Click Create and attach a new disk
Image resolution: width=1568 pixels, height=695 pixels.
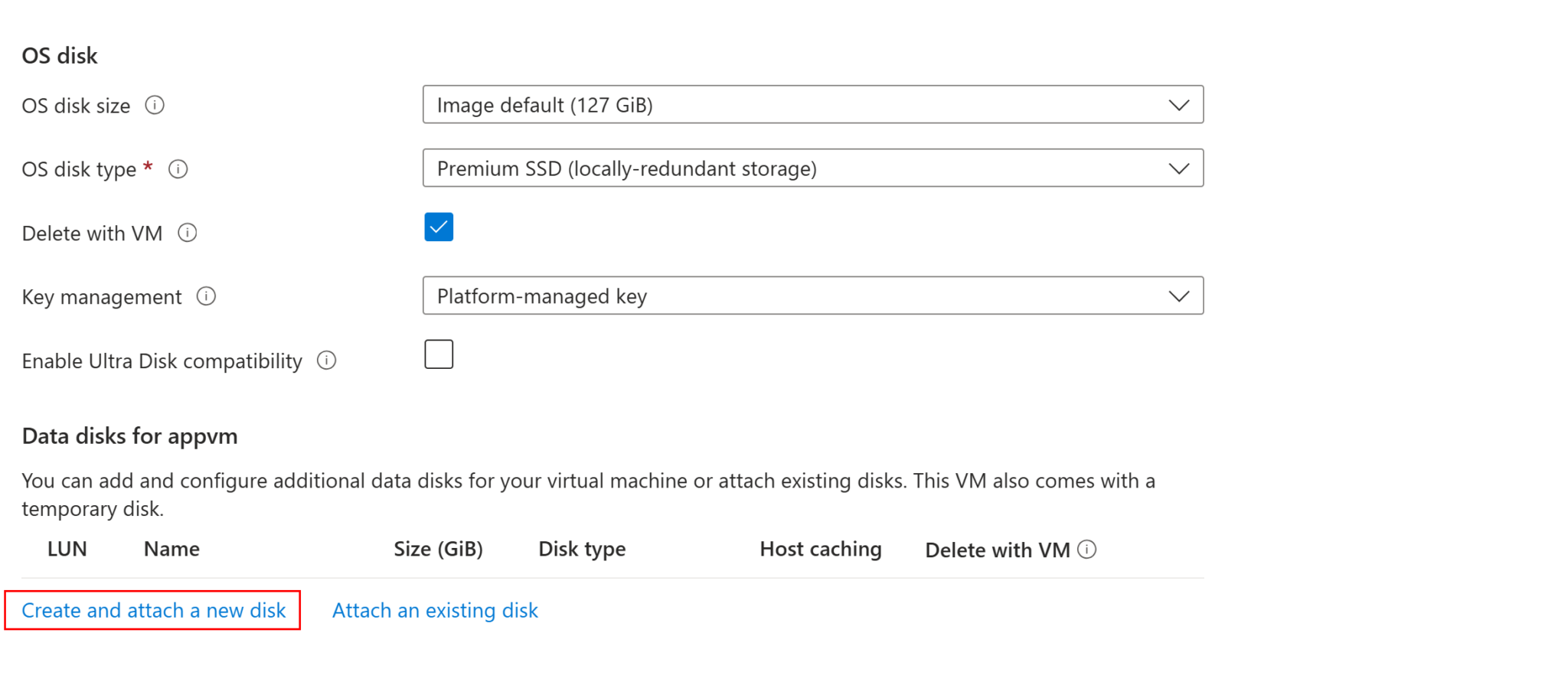coord(154,610)
